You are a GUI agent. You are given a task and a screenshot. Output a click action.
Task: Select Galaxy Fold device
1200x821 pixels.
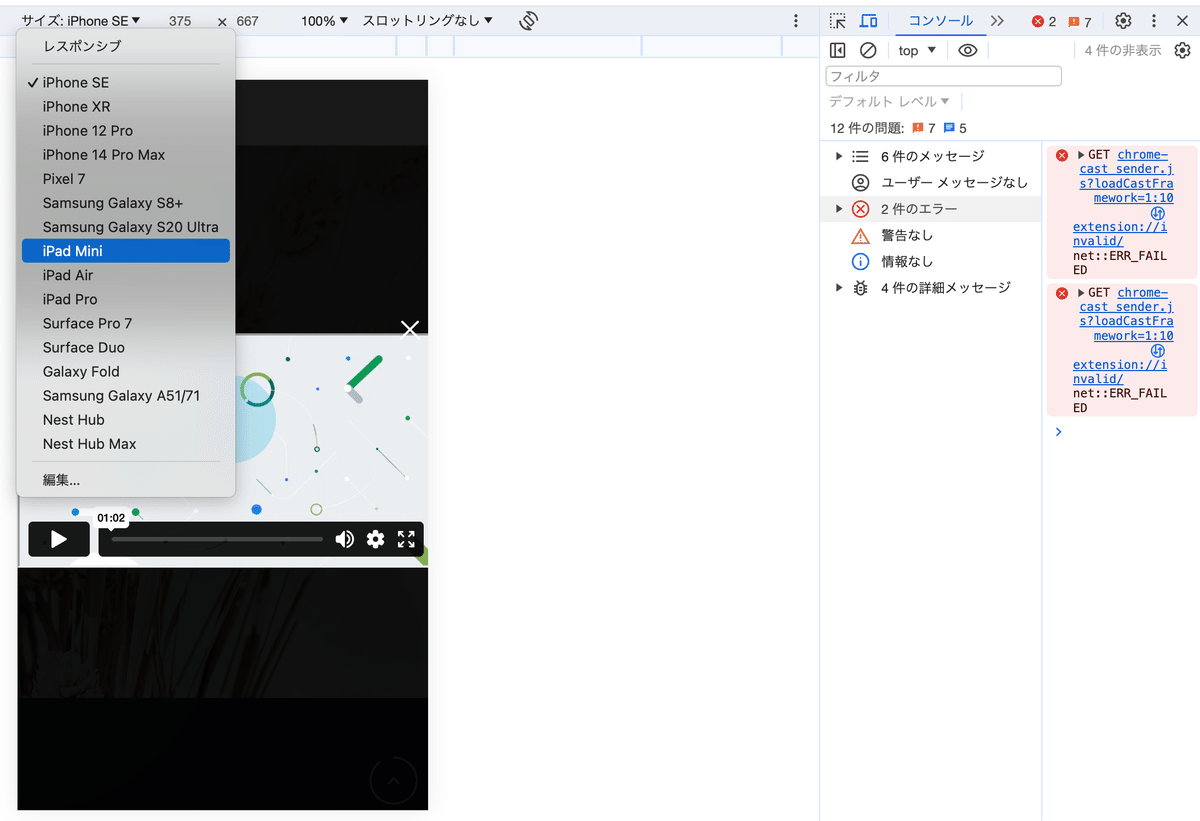(x=126, y=372)
